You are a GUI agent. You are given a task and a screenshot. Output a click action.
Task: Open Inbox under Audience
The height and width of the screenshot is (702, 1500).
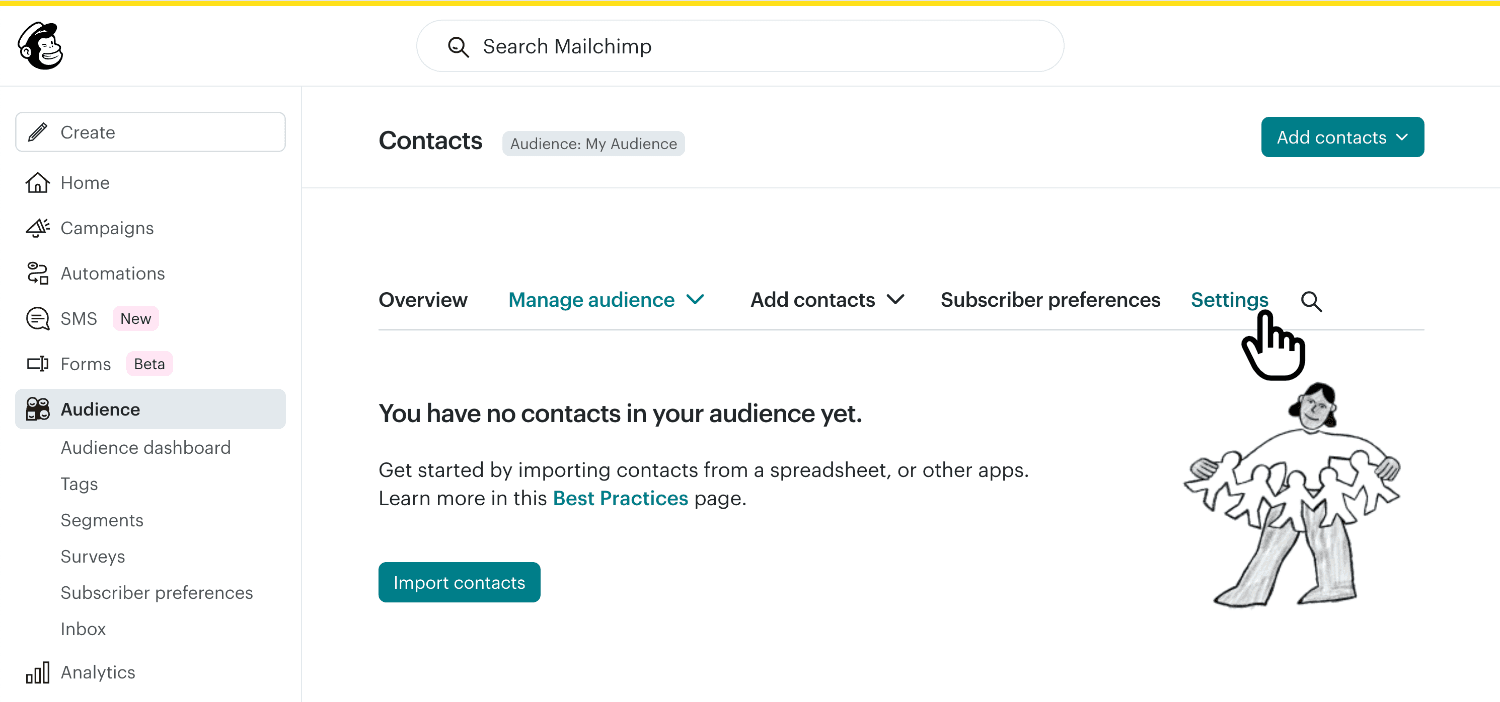click(x=83, y=629)
